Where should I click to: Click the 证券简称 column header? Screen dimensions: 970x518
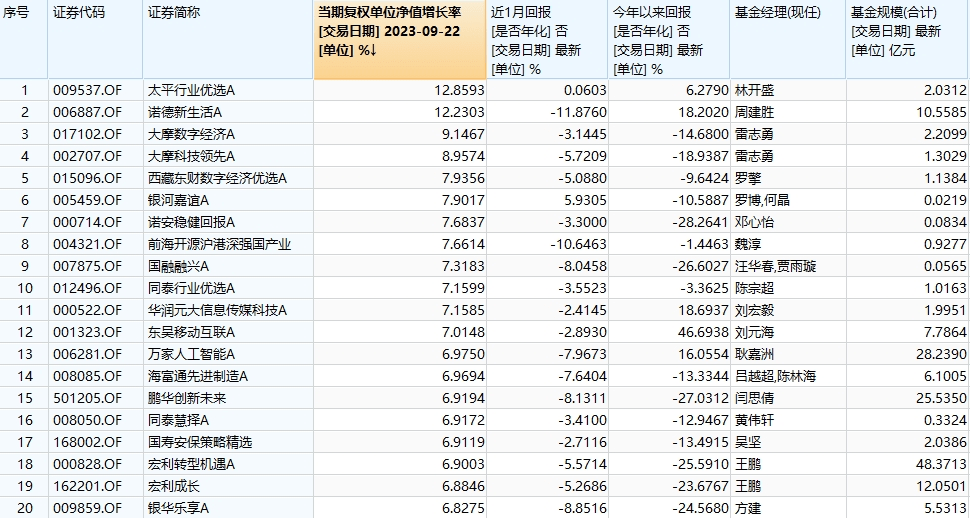click(x=173, y=13)
